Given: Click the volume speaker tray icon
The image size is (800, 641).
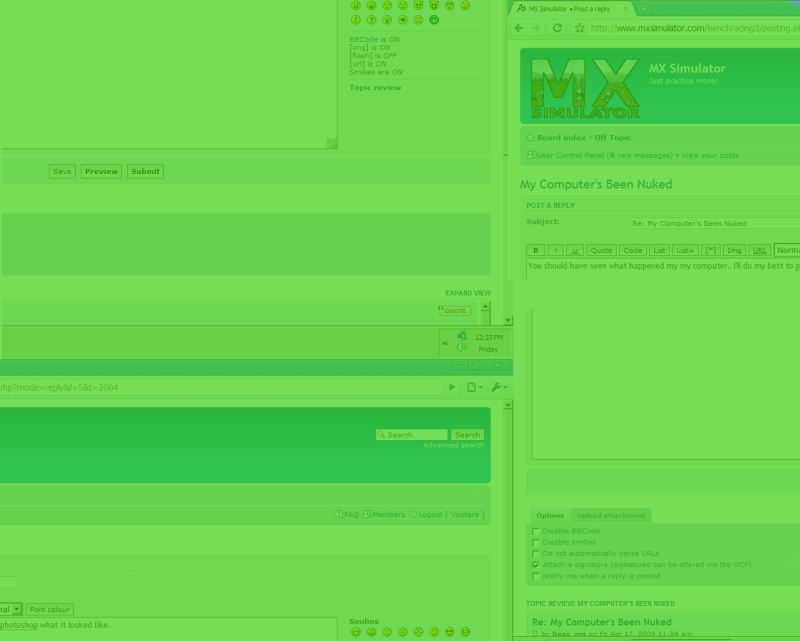Looking at the screenshot, I should click(462, 349).
